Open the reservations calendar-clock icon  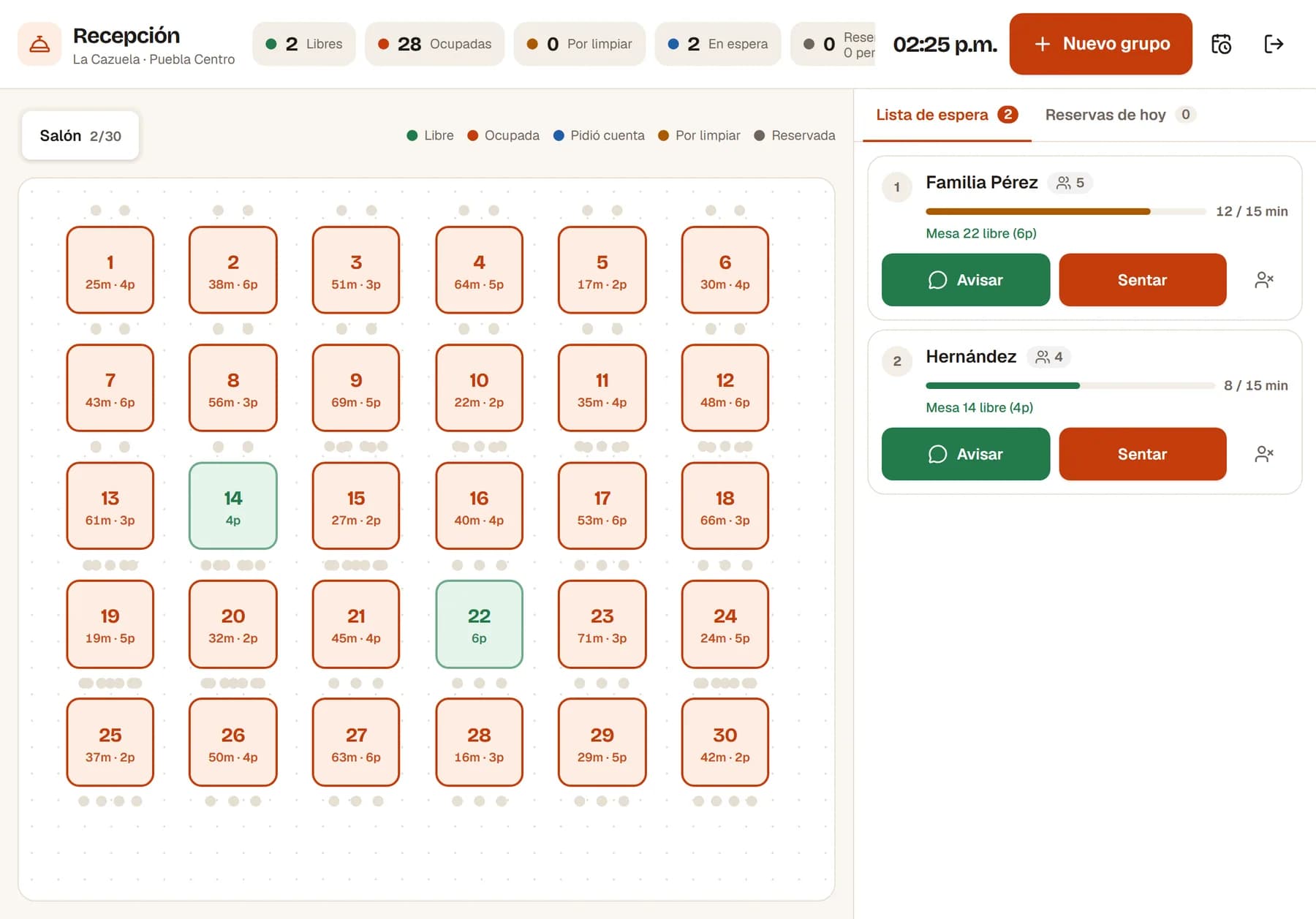pyautogui.click(x=1221, y=44)
